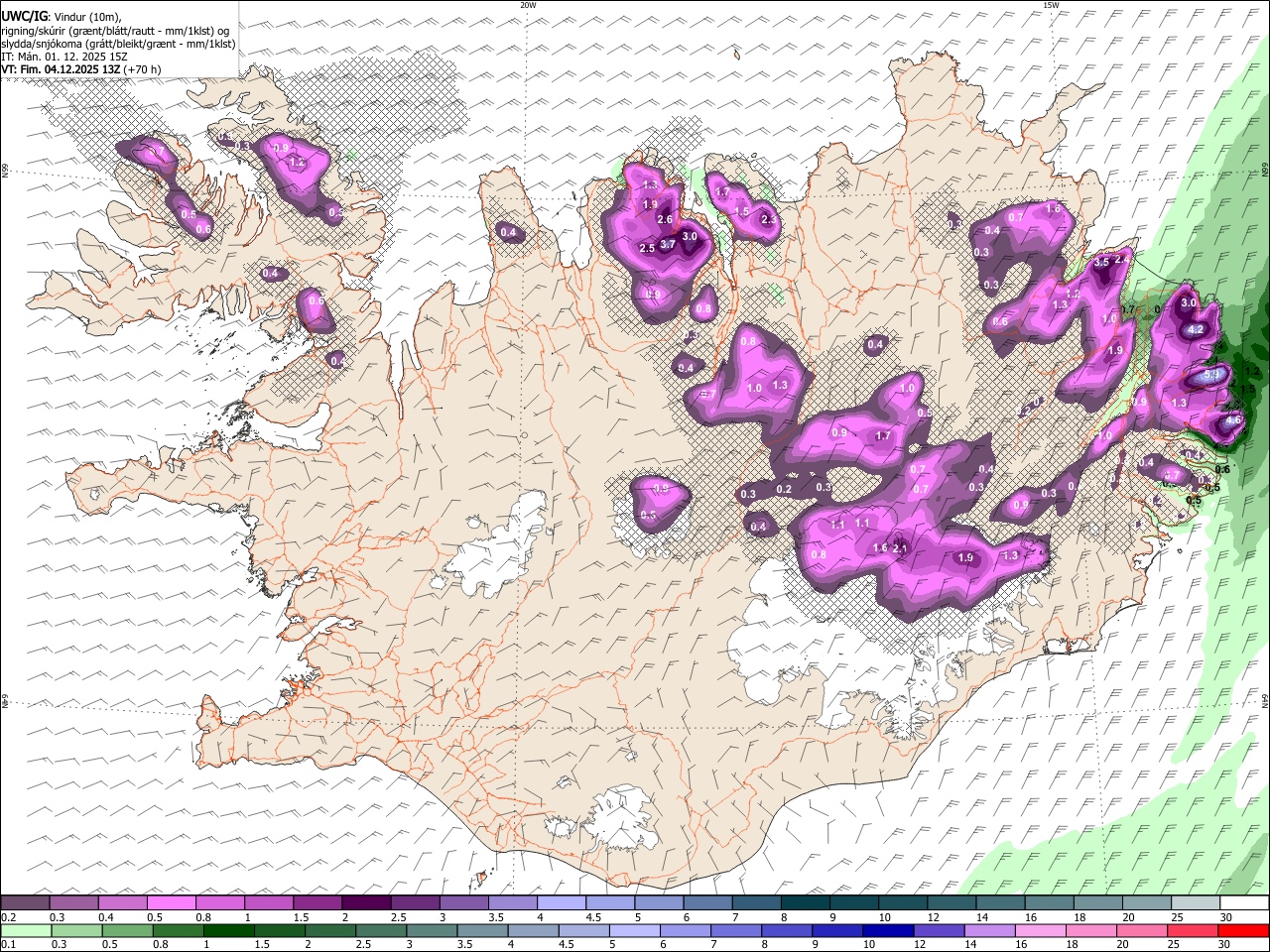Click the 4.6 snow value in the east
Viewport: 1270px width, 952px height.
tap(1233, 420)
